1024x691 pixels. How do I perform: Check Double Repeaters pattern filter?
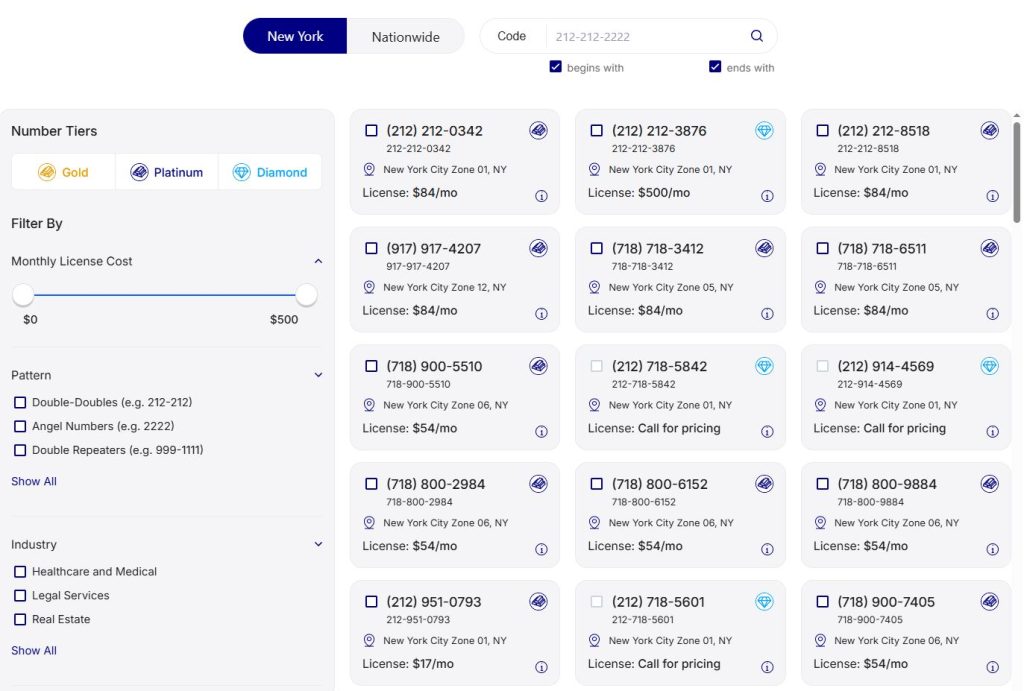(20, 450)
